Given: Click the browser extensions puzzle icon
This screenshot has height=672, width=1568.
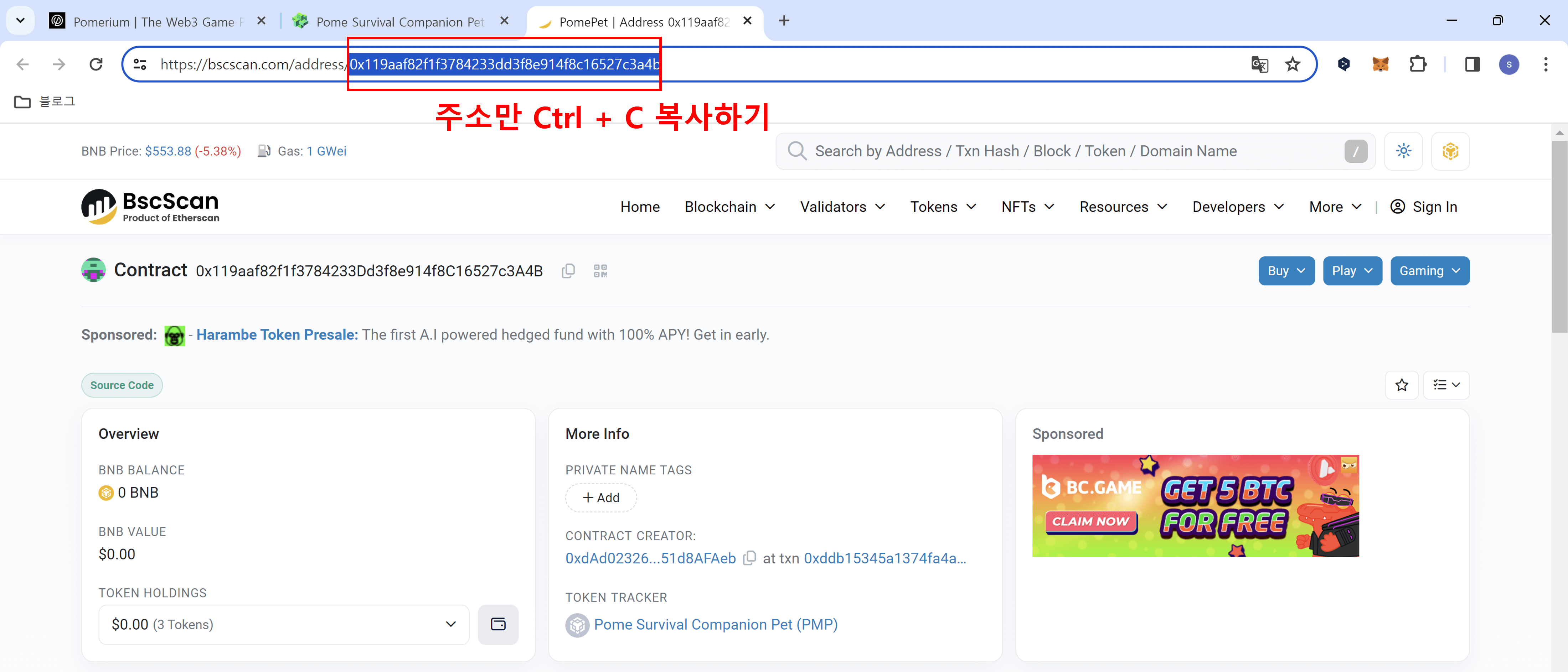Looking at the screenshot, I should coord(1418,64).
